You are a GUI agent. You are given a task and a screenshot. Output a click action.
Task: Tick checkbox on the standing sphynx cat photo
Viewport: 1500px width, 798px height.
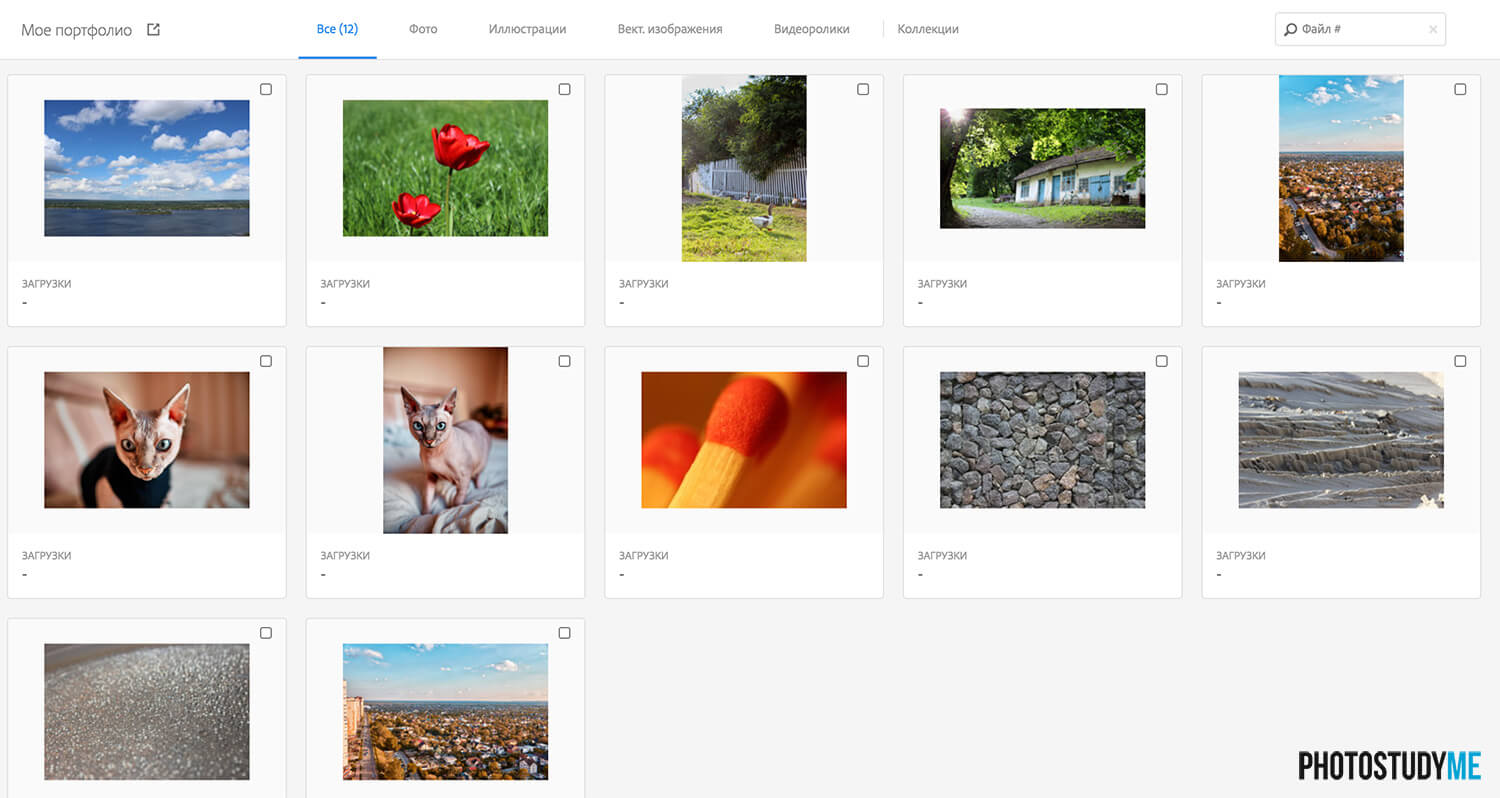[x=564, y=361]
